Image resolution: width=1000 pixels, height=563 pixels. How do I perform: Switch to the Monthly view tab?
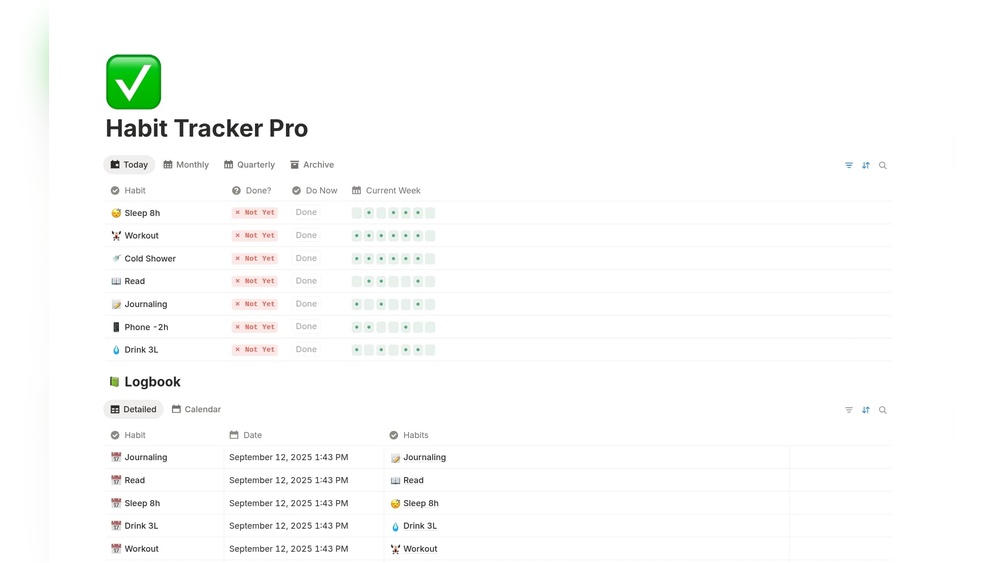pyautogui.click(x=187, y=165)
